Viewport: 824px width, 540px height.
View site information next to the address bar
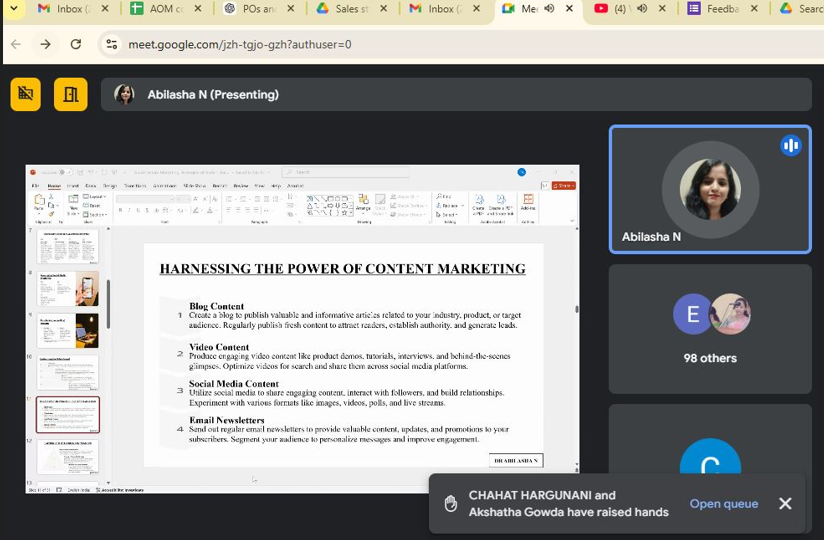point(112,44)
